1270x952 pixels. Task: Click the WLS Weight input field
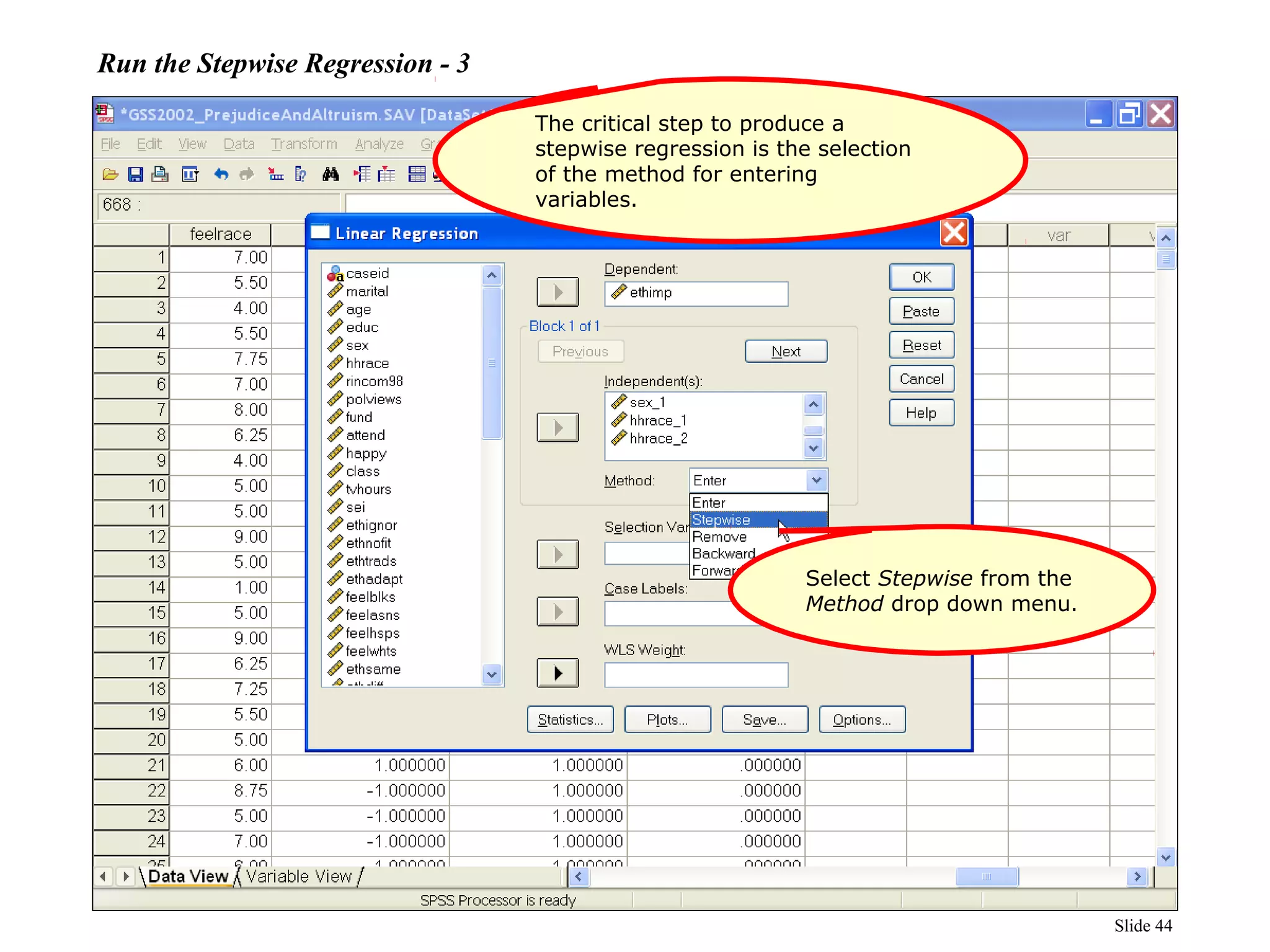point(696,674)
